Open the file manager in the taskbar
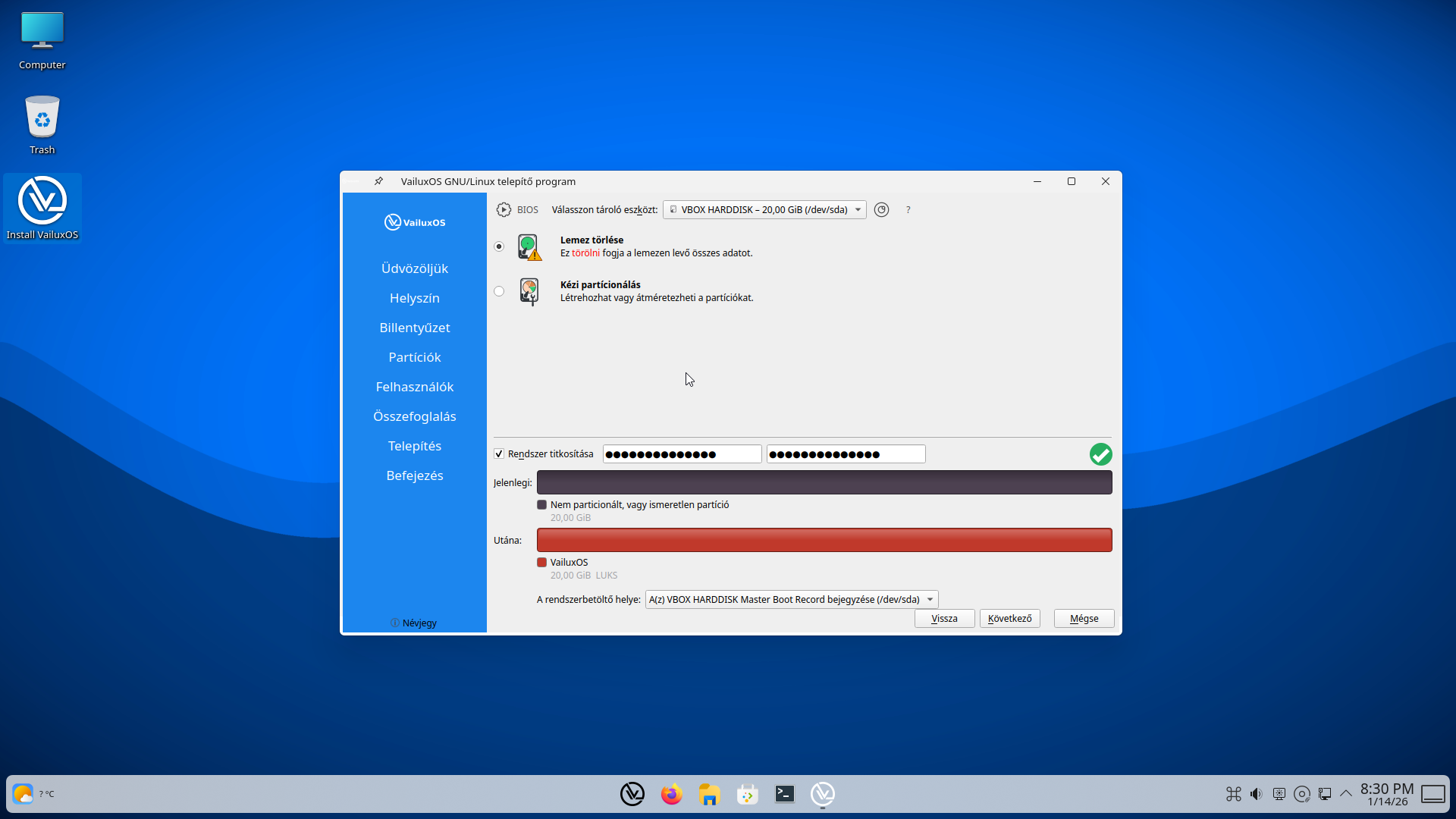The height and width of the screenshot is (819, 1456). tap(709, 794)
